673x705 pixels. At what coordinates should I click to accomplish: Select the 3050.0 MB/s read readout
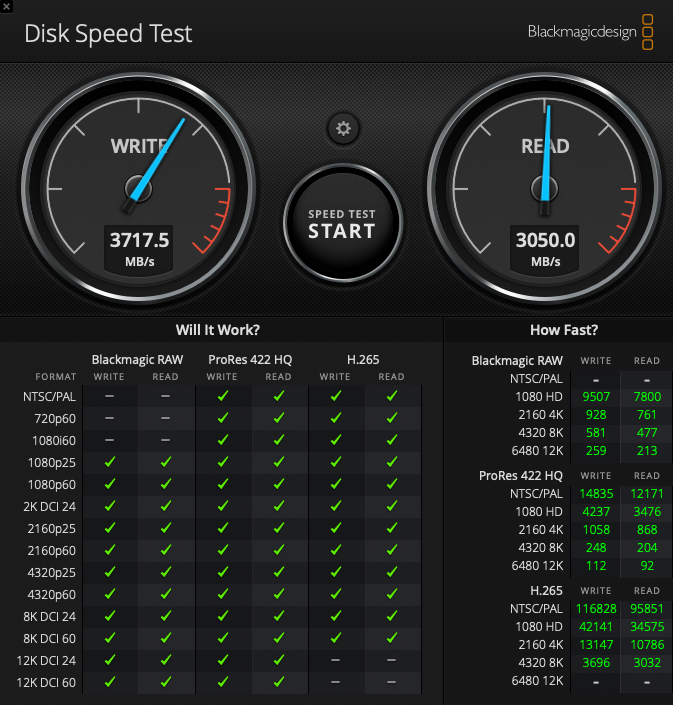[545, 249]
